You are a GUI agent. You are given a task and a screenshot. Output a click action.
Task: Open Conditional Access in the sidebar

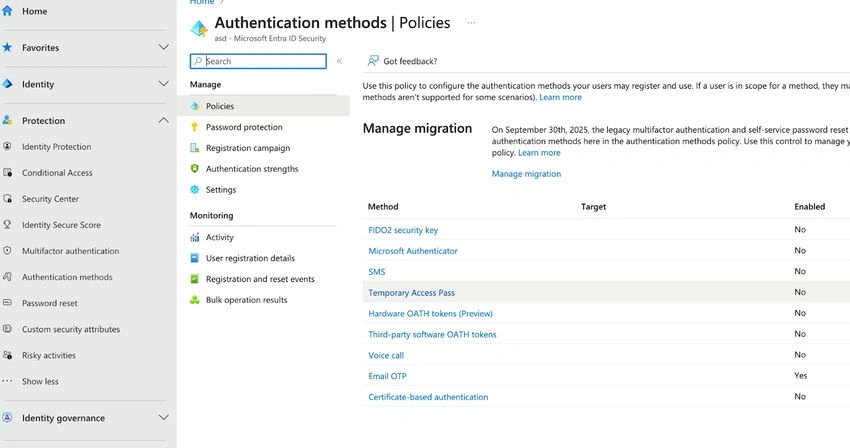point(57,172)
